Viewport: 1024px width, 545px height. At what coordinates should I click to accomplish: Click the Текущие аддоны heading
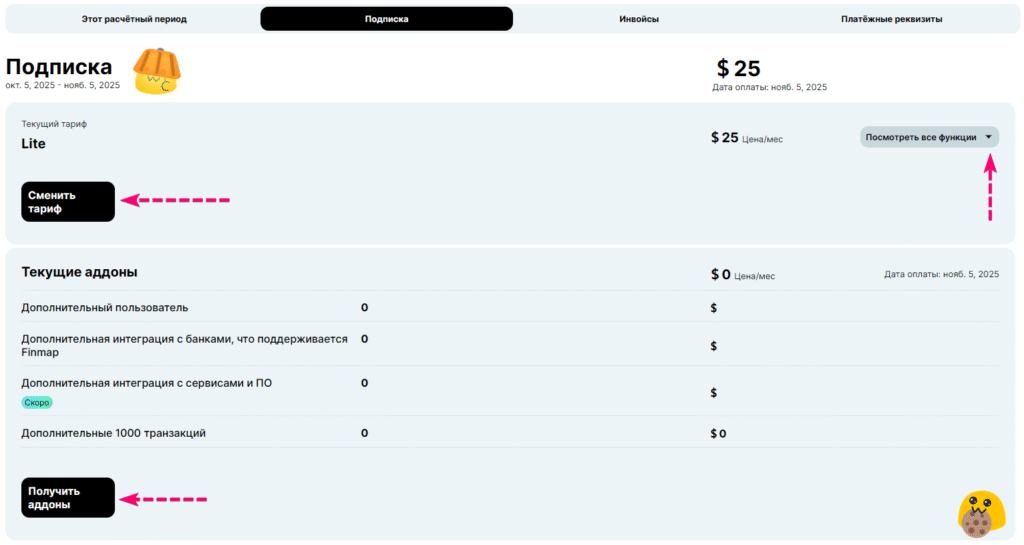tap(79, 272)
